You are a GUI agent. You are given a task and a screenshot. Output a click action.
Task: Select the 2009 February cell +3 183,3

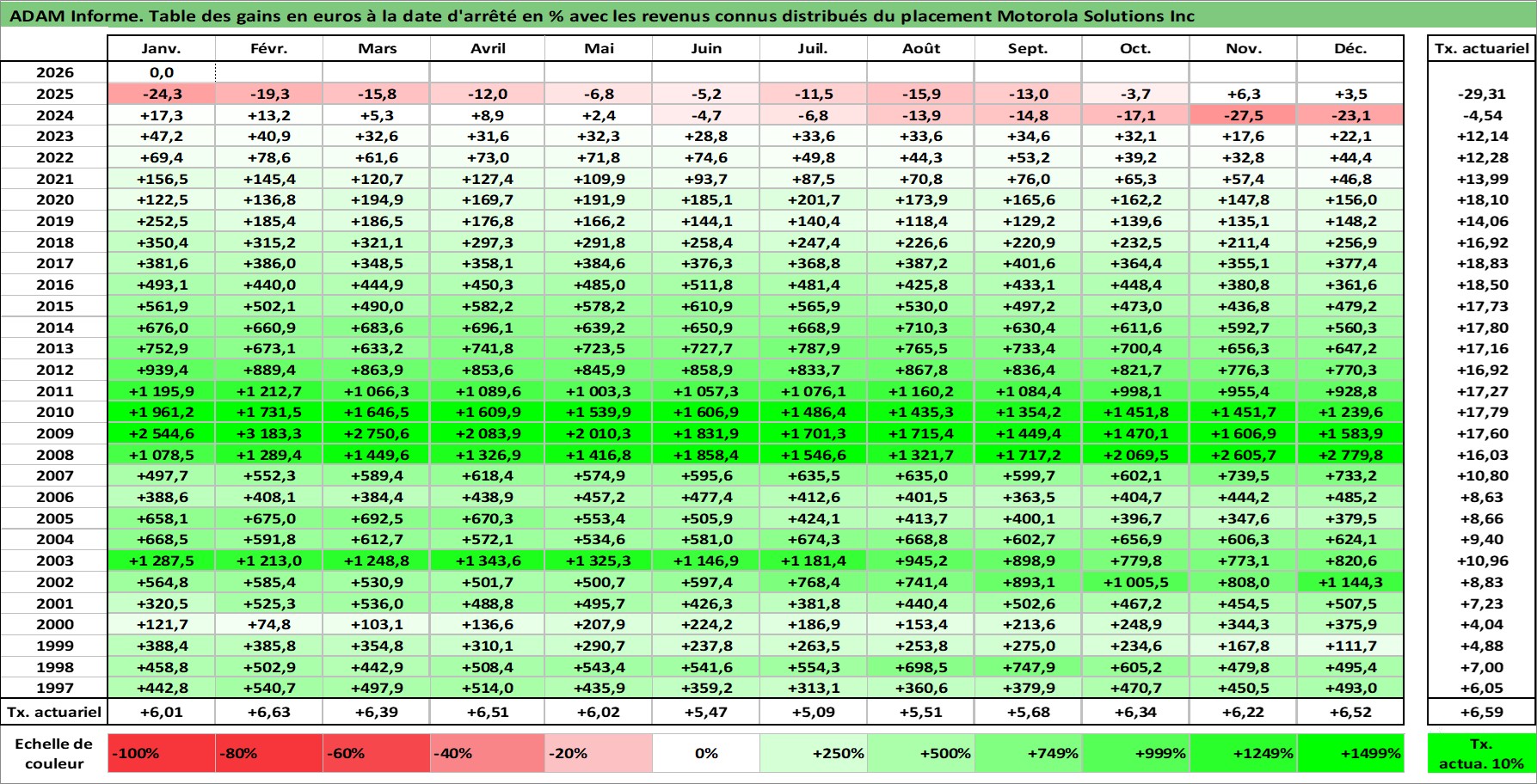tap(269, 433)
